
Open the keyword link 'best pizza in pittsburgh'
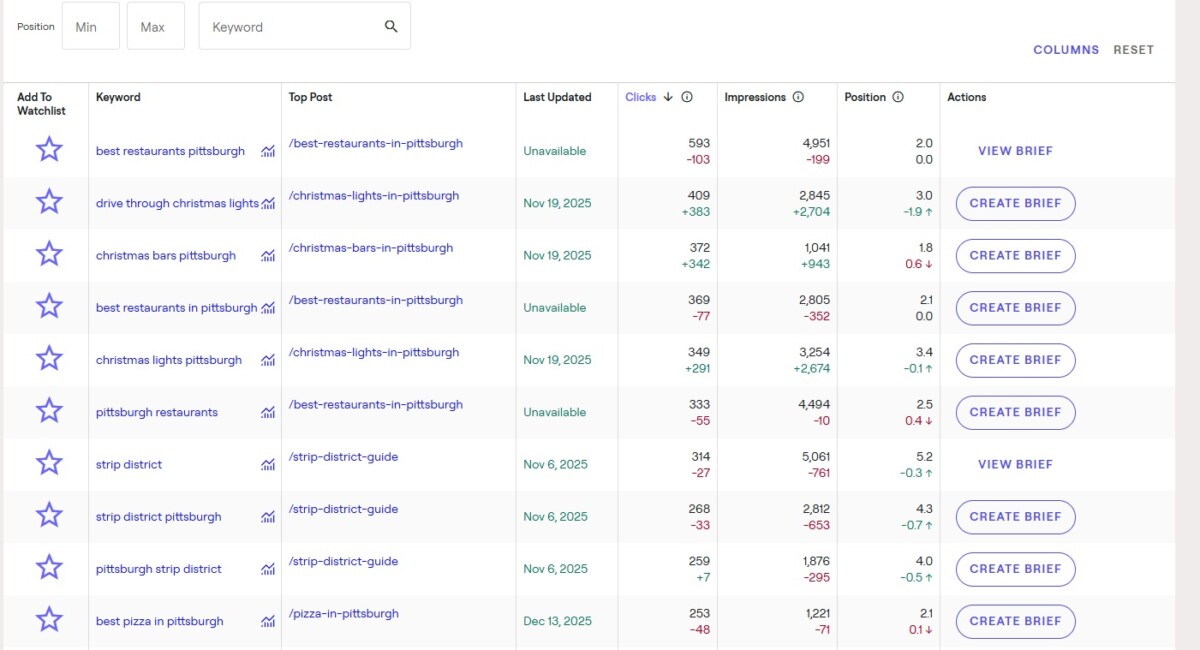click(159, 621)
